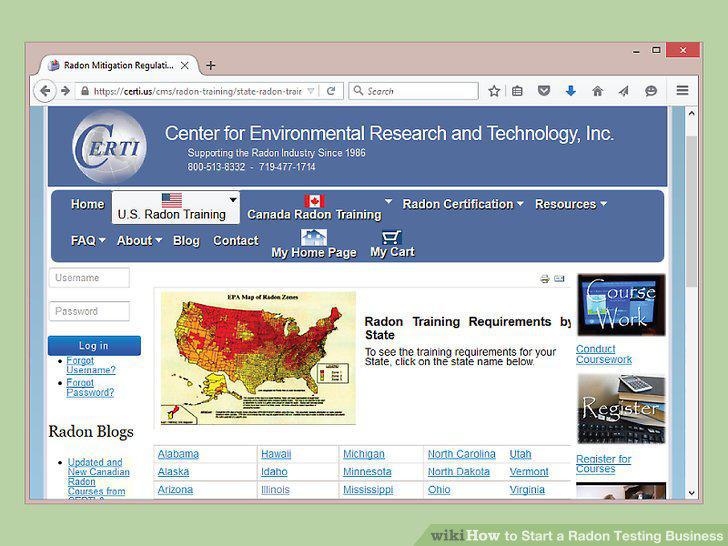
Task: Click into the Password field
Action: coord(89,311)
